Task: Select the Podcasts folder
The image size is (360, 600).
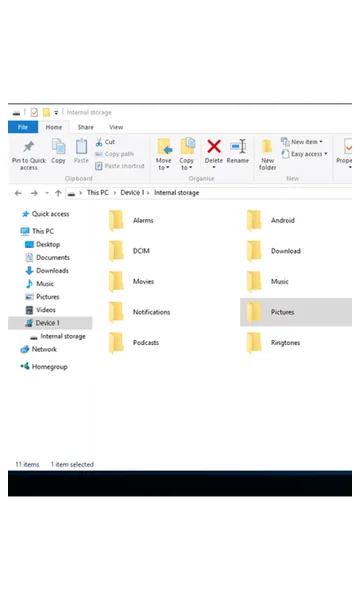Action: click(134, 343)
